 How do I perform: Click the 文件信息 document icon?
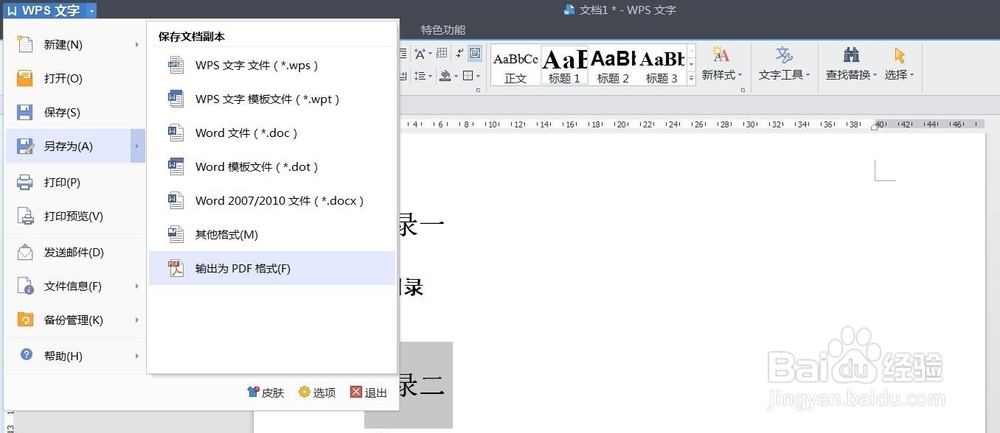(24, 286)
